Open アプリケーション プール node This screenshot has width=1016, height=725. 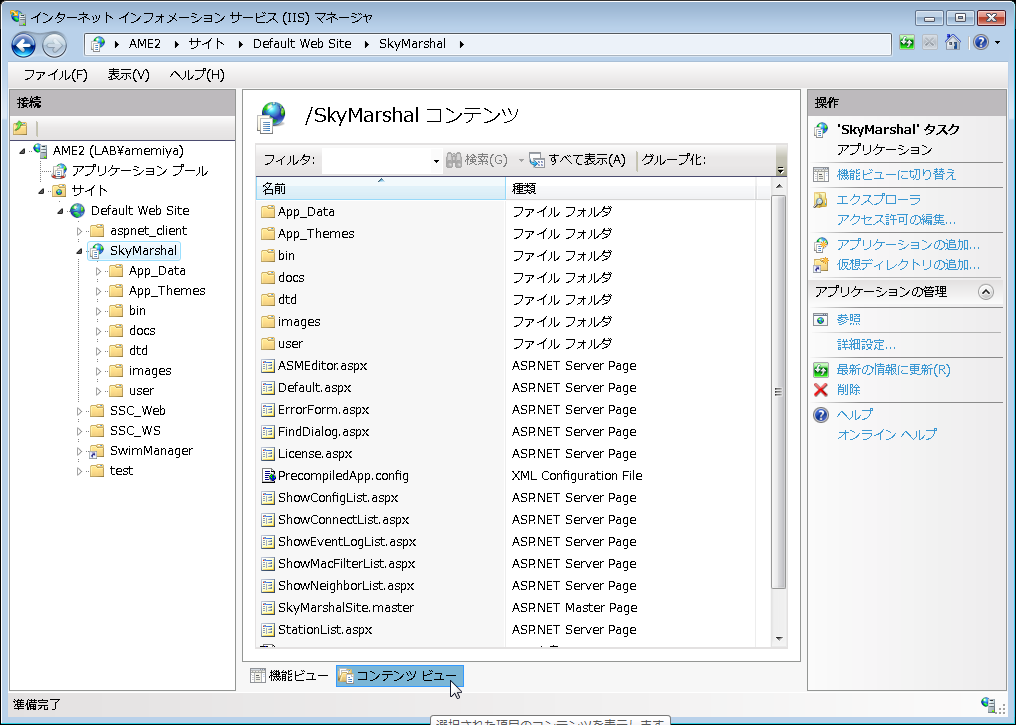(139, 170)
